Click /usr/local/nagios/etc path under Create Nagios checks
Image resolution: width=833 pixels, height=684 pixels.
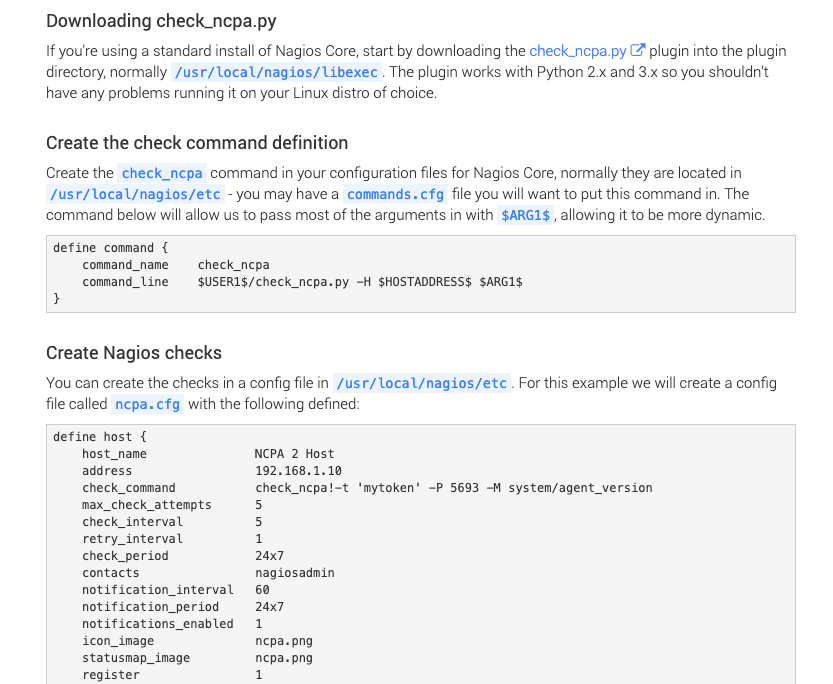point(421,383)
